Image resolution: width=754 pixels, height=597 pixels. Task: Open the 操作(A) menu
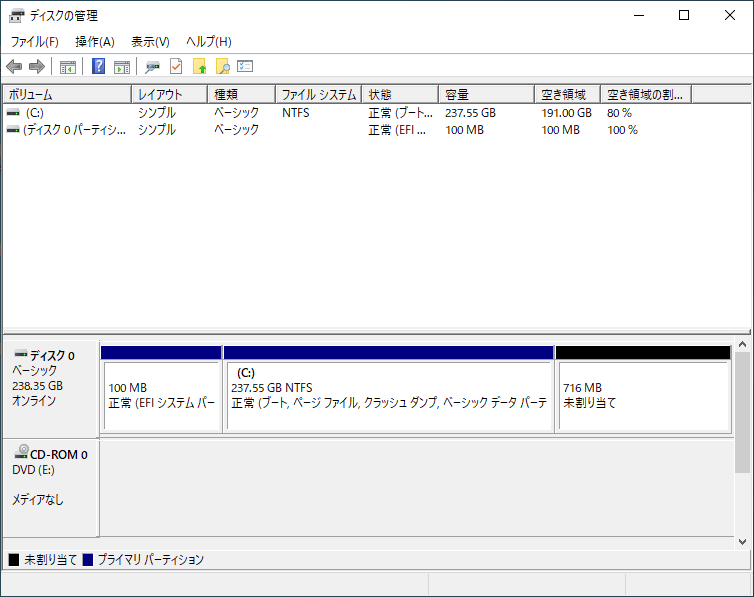point(95,42)
